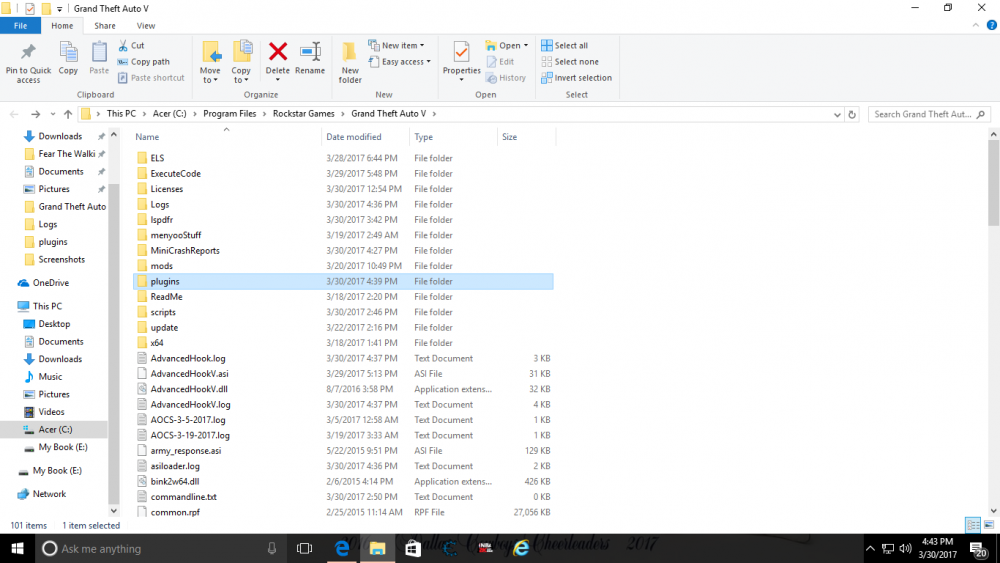
Task: Open Task View on the taskbar
Action: (305, 548)
